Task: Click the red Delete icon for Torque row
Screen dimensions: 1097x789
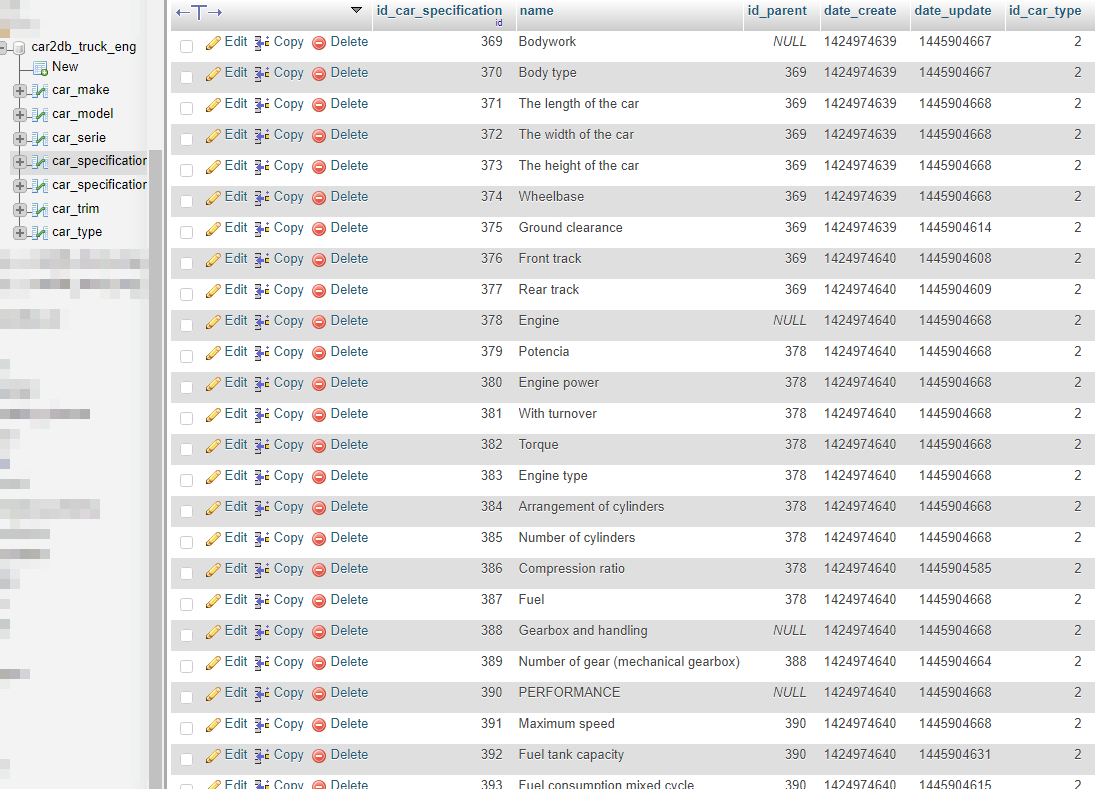Action: coord(319,446)
